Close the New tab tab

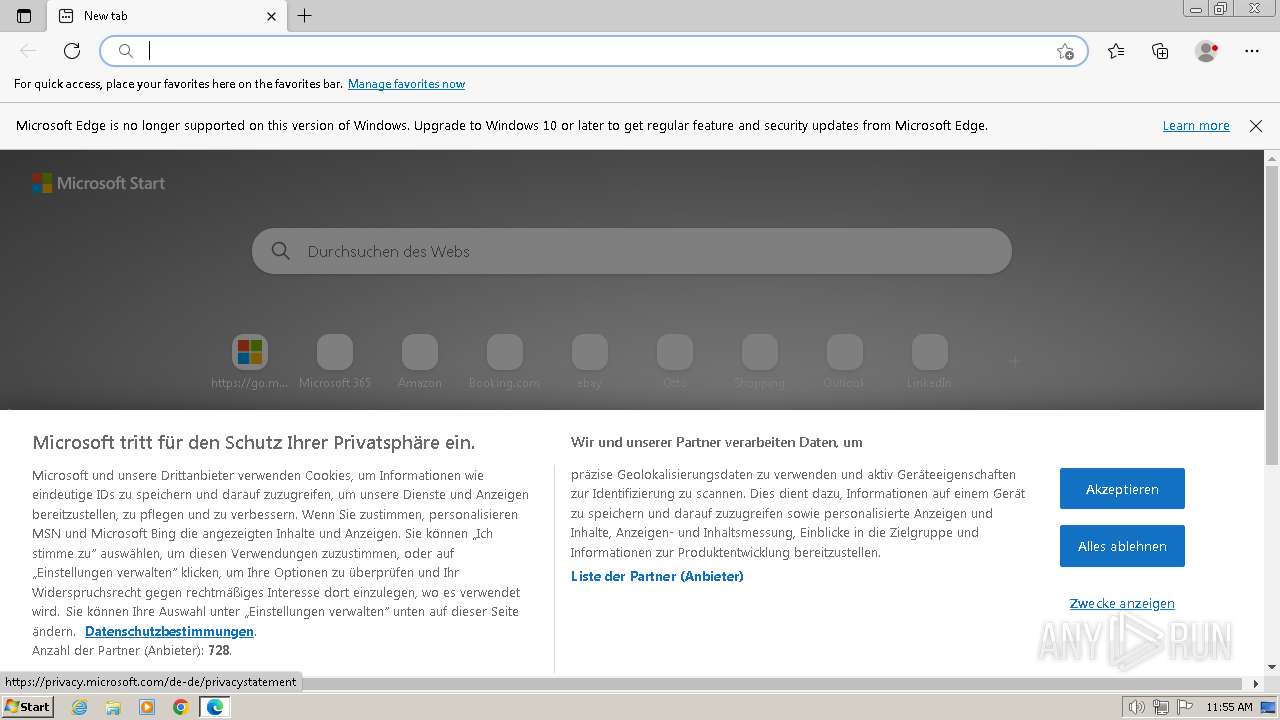click(271, 16)
